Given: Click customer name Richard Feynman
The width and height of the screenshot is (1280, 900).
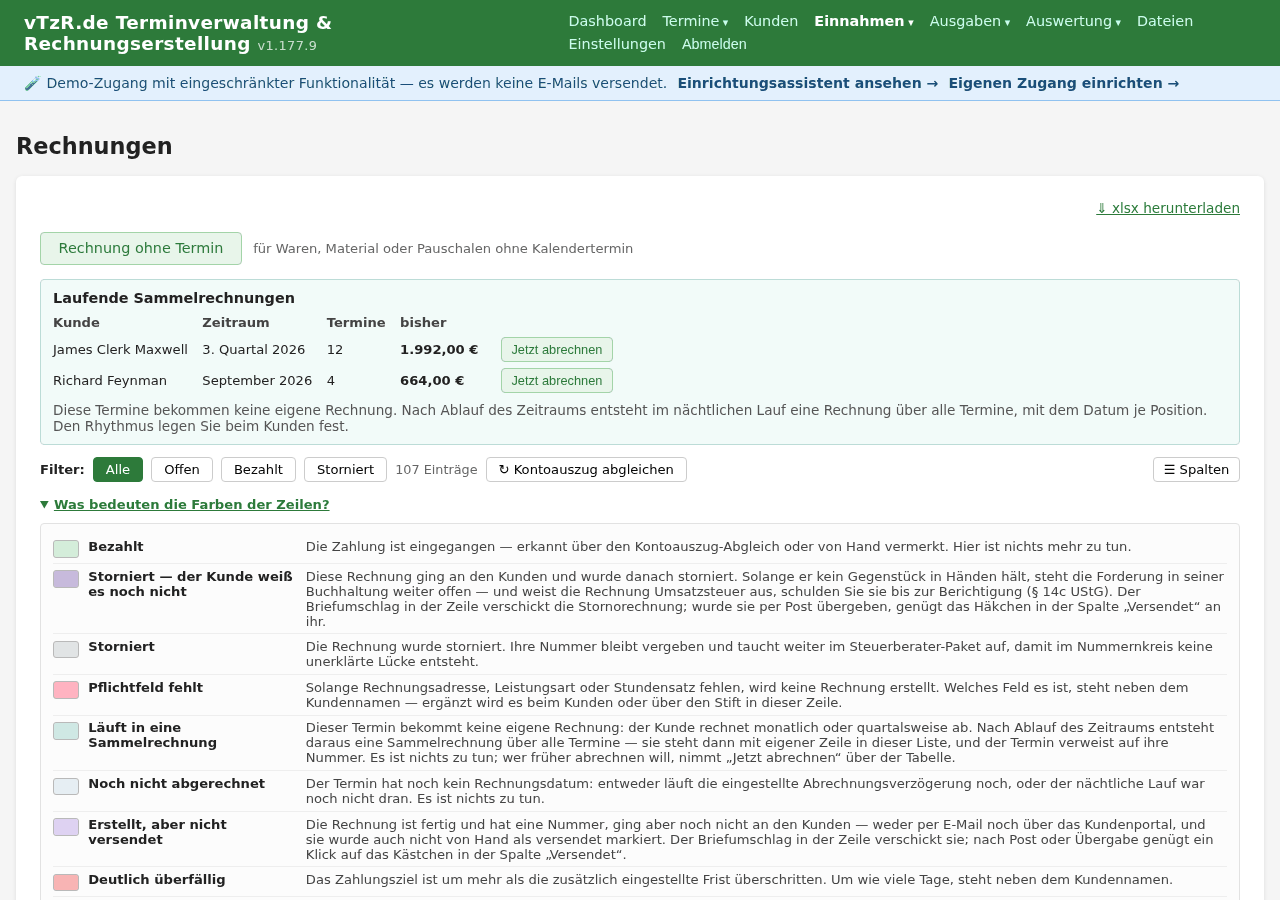Looking at the screenshot, I should [x=110, y=381].
